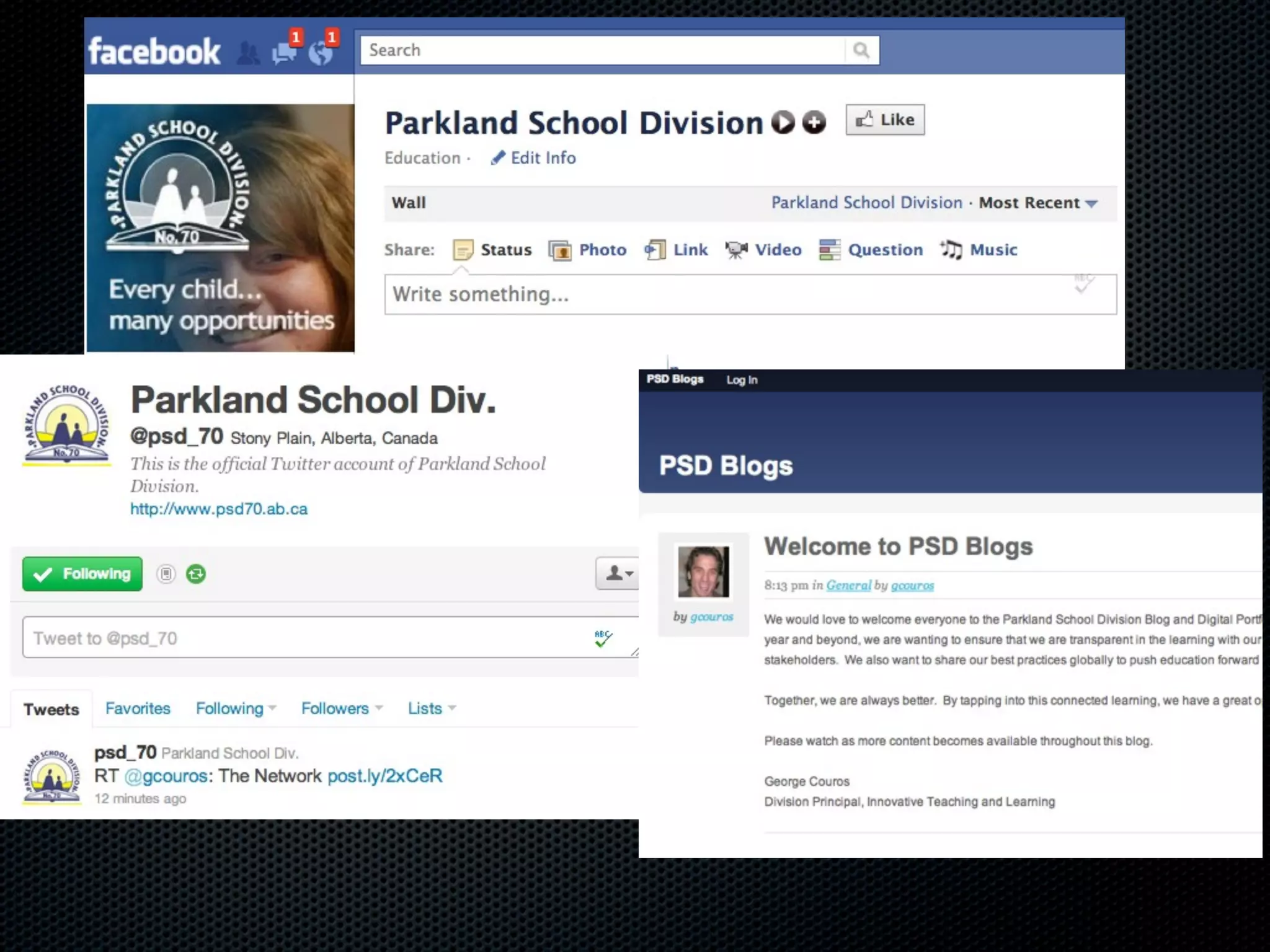Click the Tweet to @psd_70 field
This screenshot has width=1270, height=952.
(x=304, y=638)
